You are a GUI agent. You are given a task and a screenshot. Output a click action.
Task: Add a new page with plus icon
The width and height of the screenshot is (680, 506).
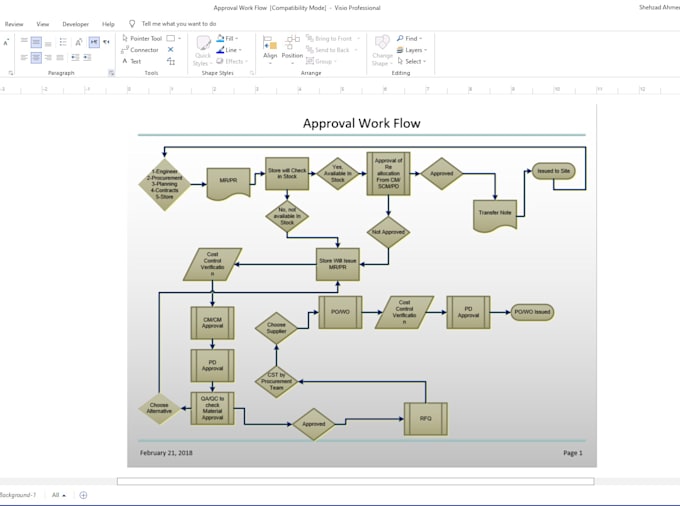[83, 495]
